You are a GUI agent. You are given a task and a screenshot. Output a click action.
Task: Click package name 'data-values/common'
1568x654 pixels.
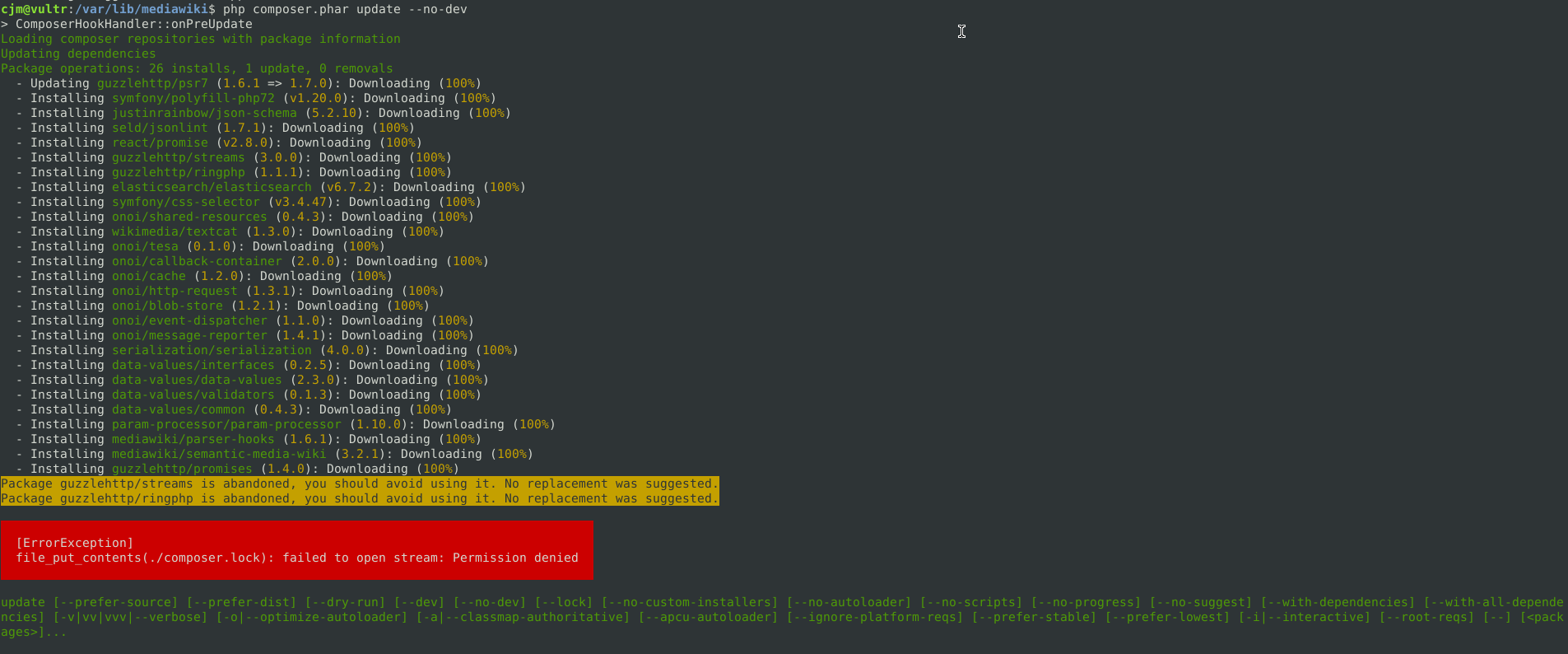point(179,409)
